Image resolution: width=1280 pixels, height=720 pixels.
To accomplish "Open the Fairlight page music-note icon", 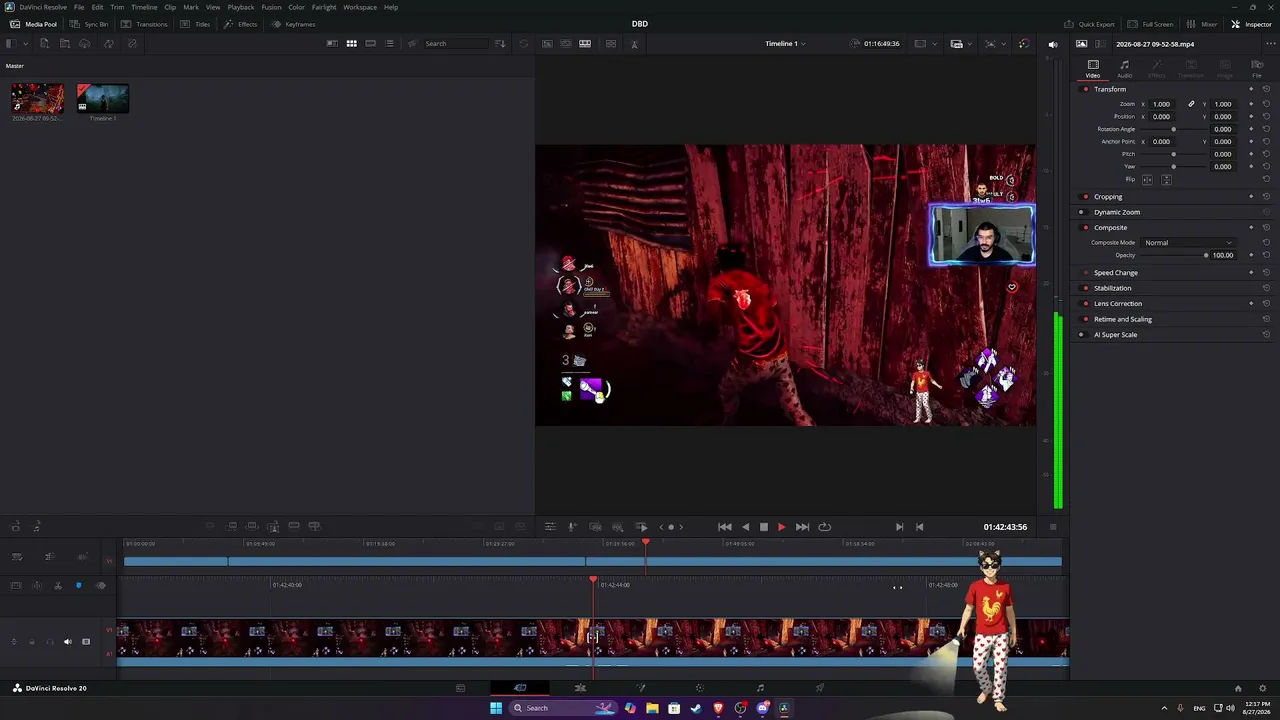I will pyautogui.click(x=760, y=688).
